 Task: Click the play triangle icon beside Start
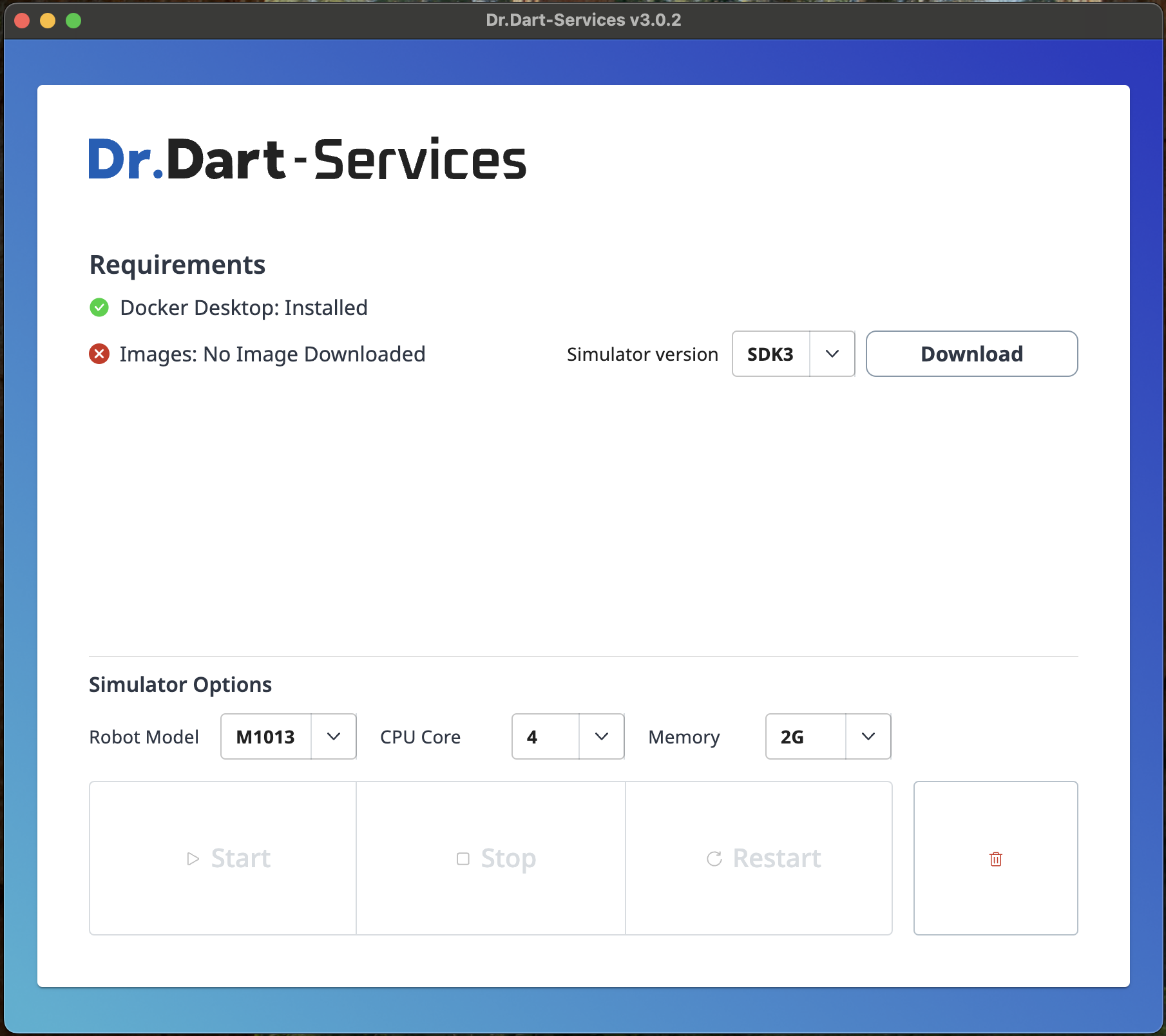click(x=193, y=859)
